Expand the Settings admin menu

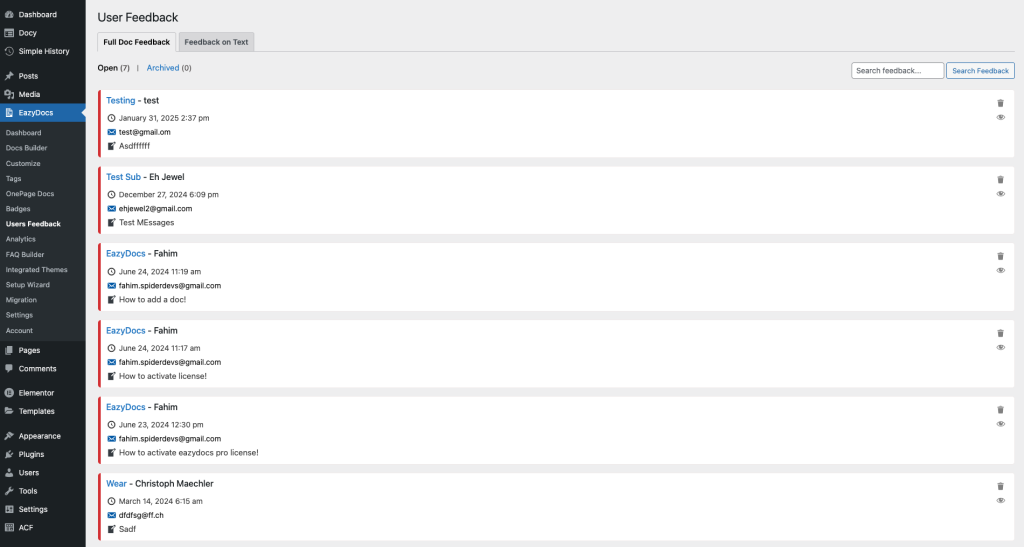32,509
